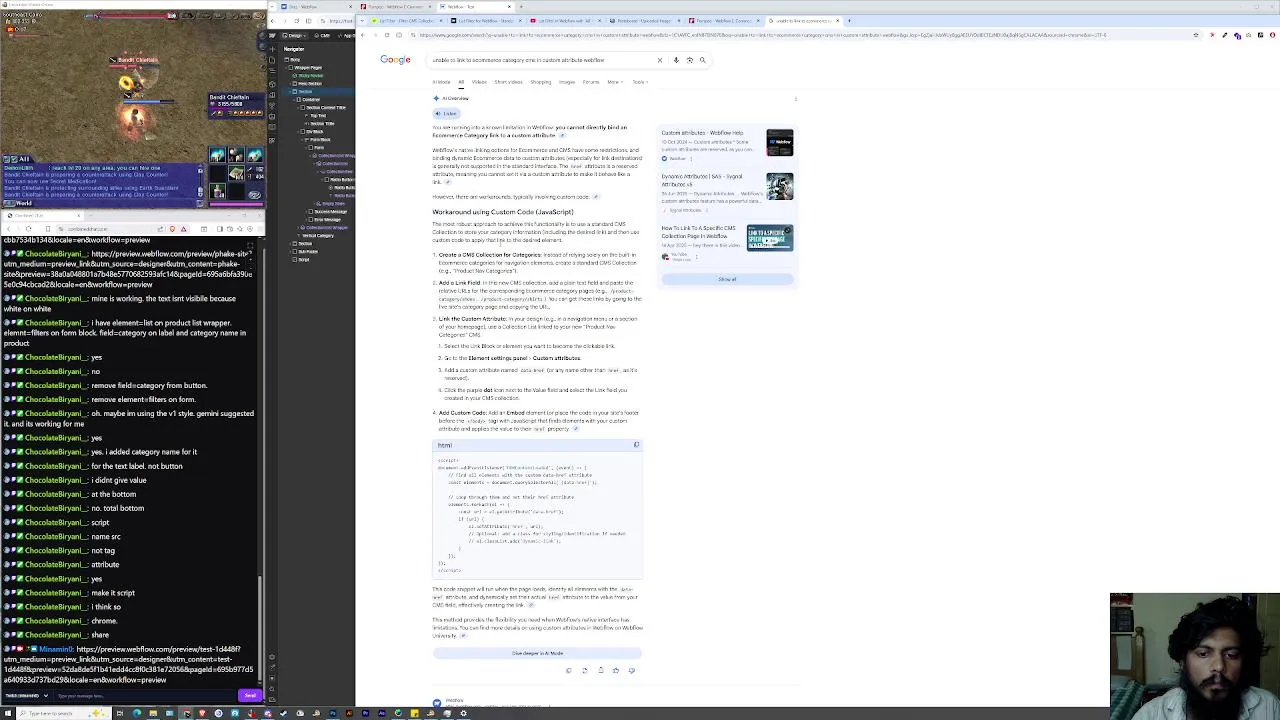
Task: Switch to AI Mode tab
Action: tap(441, 82)
